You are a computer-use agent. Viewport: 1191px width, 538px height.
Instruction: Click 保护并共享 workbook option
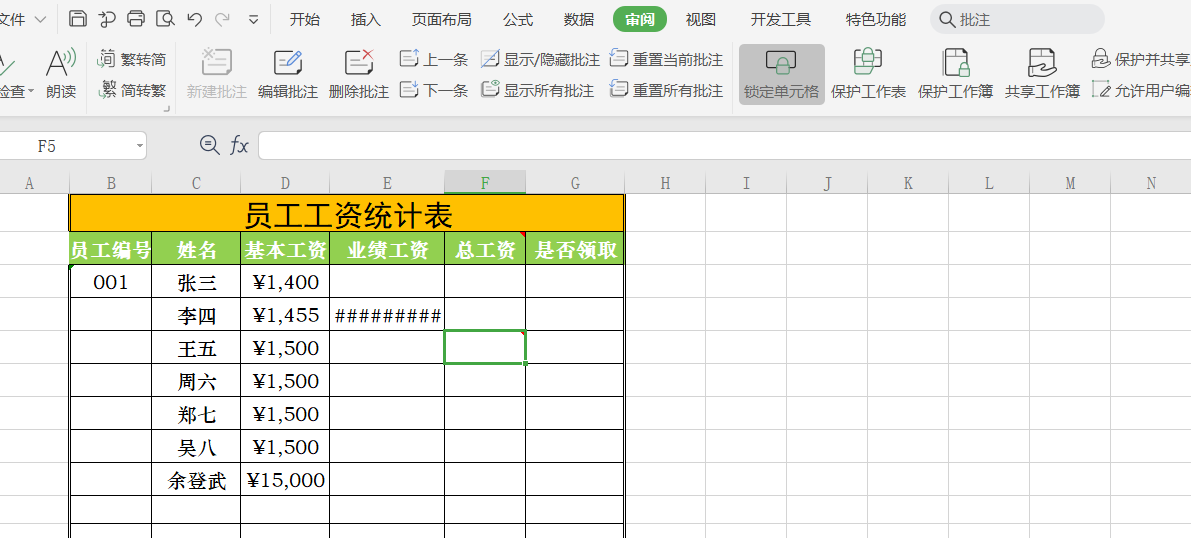pyautogui.click(x=1140, y=59)
